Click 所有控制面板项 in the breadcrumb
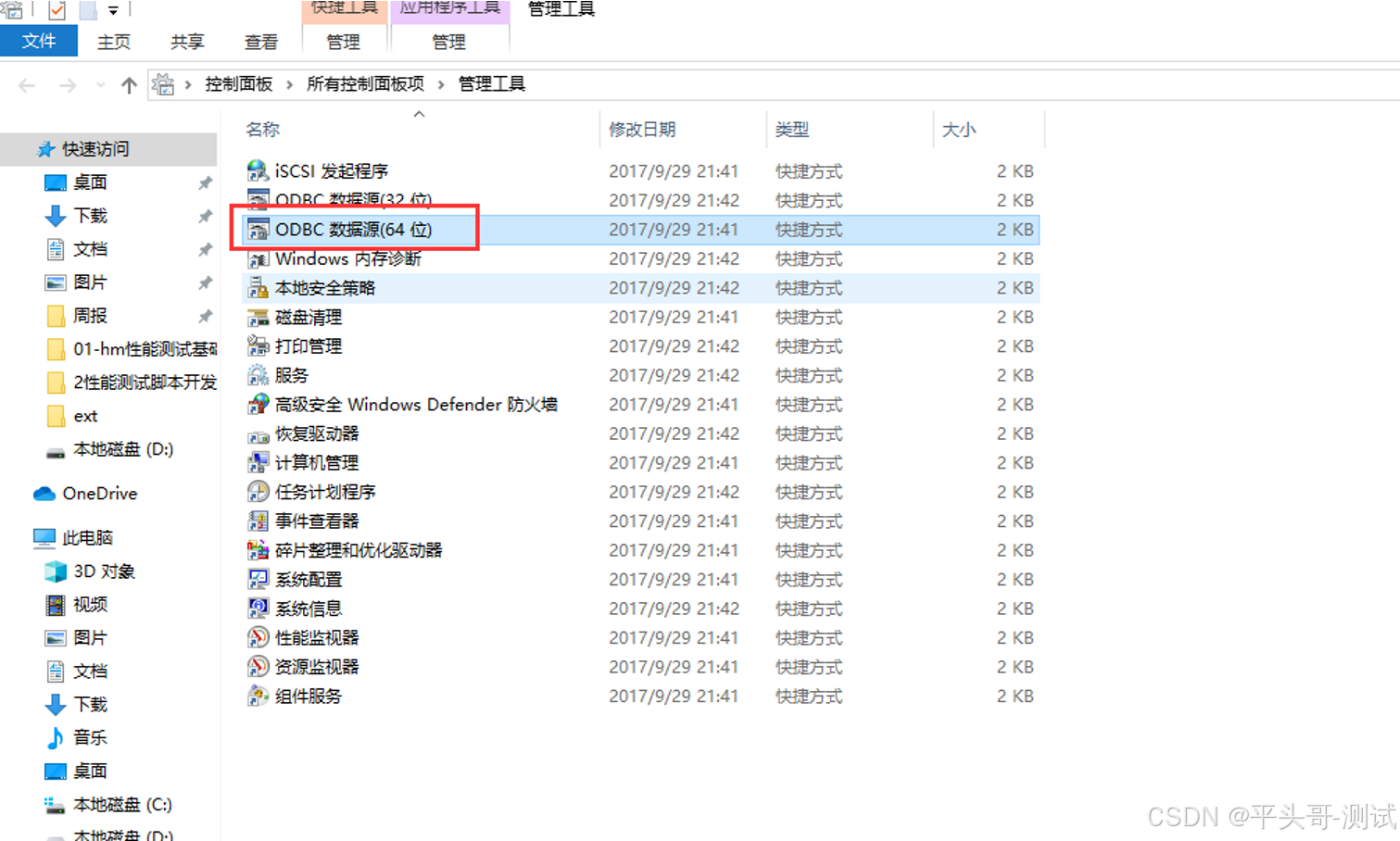Viewport: 1400px width, 841px height. coord(365,84)
